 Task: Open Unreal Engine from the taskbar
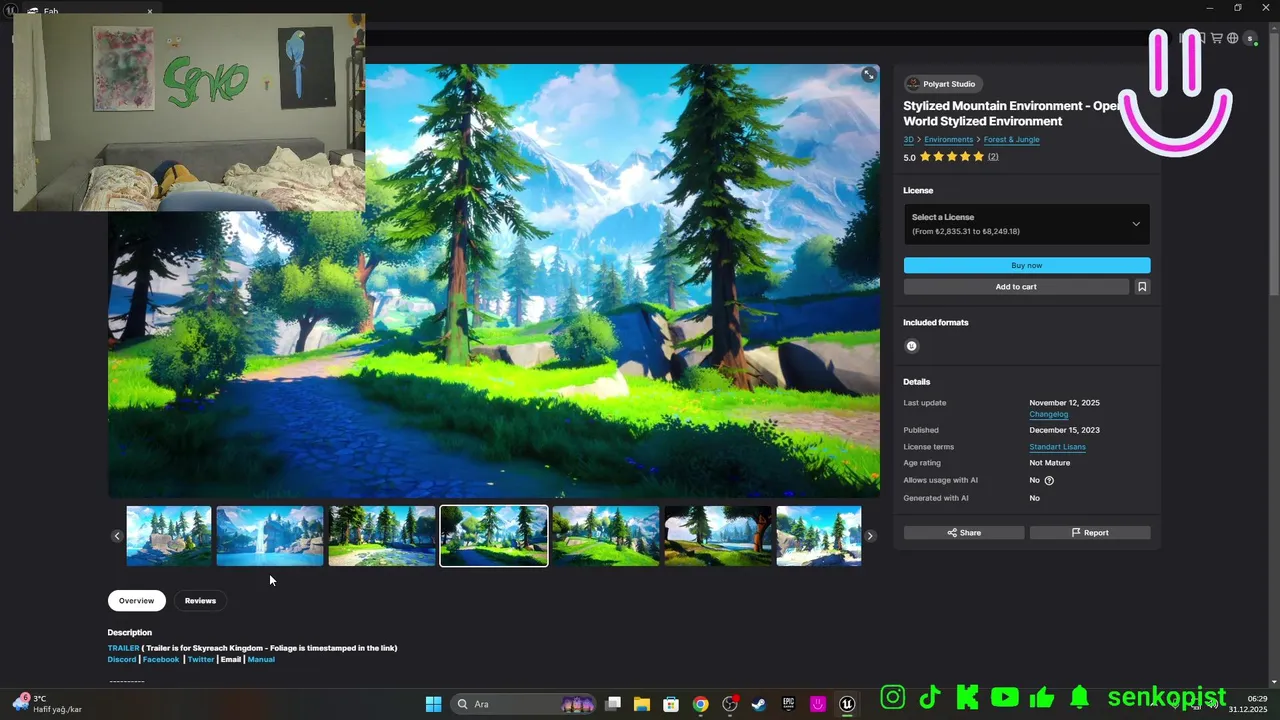tap(847, 704)
